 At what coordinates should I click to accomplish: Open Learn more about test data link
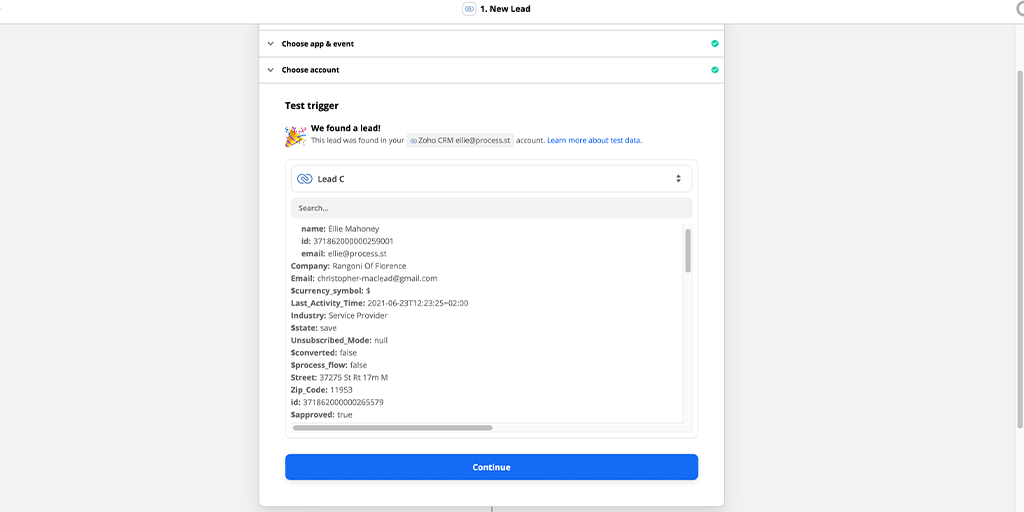[x=594, y=140]
